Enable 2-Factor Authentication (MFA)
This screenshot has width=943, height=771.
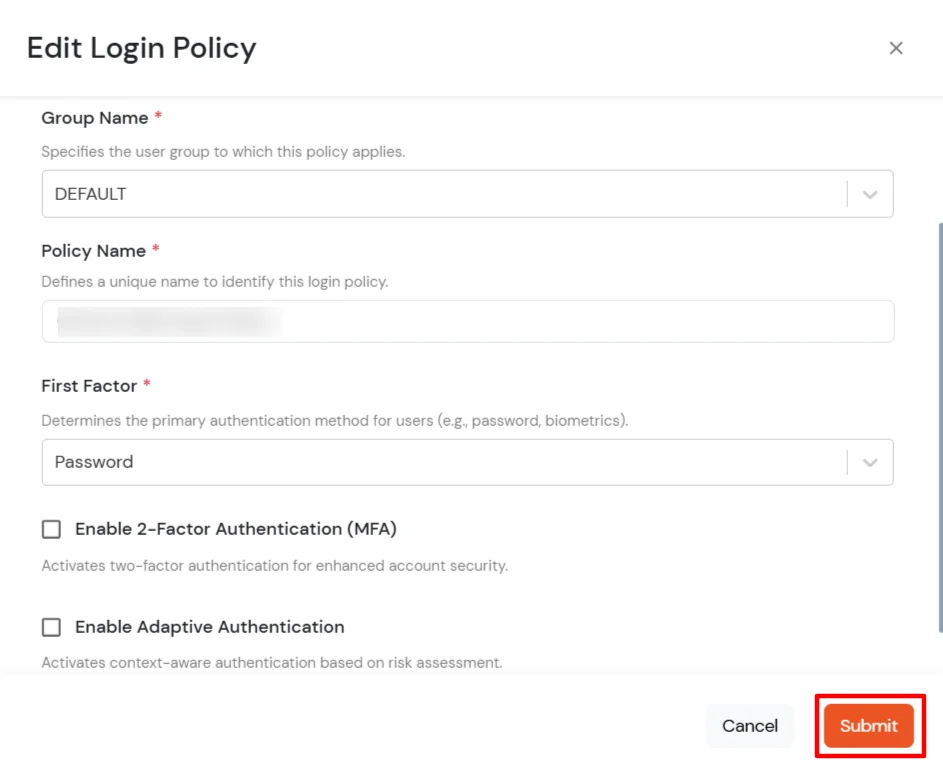(x=51, y=529)
